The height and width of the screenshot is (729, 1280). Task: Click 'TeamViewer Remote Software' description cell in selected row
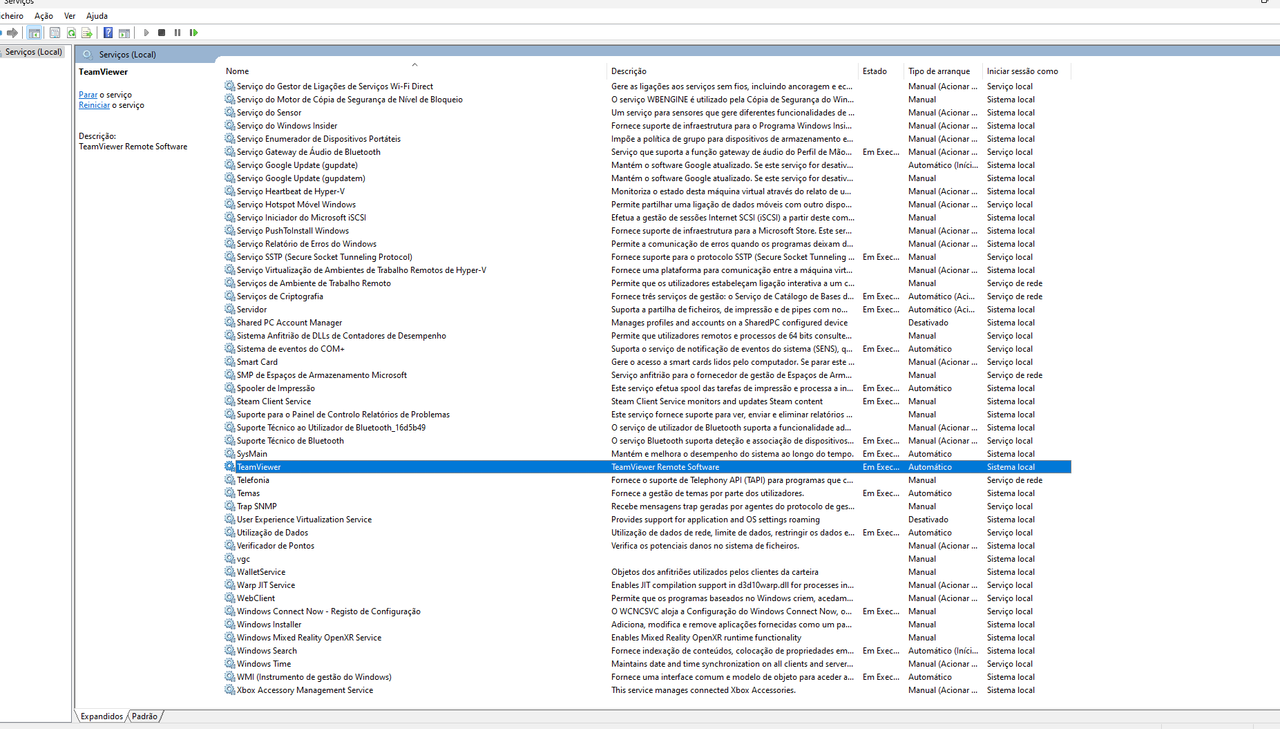pos(665,467)
